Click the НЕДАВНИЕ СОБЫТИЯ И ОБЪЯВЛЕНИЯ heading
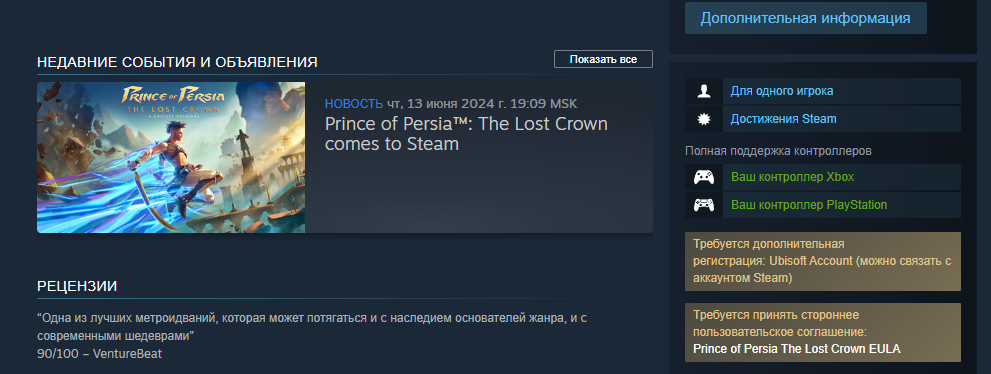This screenshot has width=991, height=374. 177,62
